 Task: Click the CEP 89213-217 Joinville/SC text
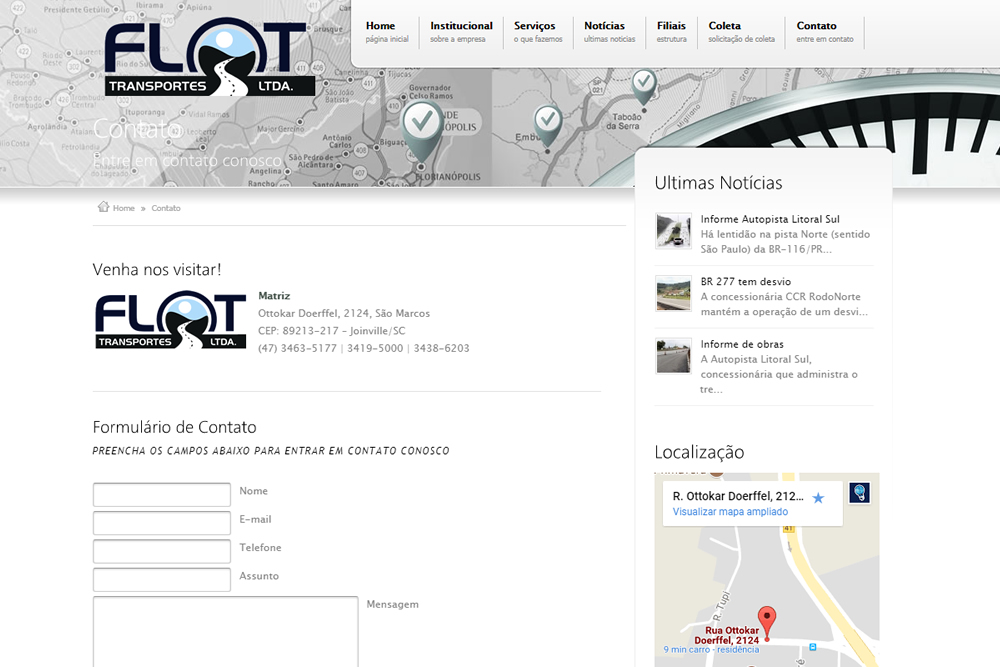(x=332, y=330)
